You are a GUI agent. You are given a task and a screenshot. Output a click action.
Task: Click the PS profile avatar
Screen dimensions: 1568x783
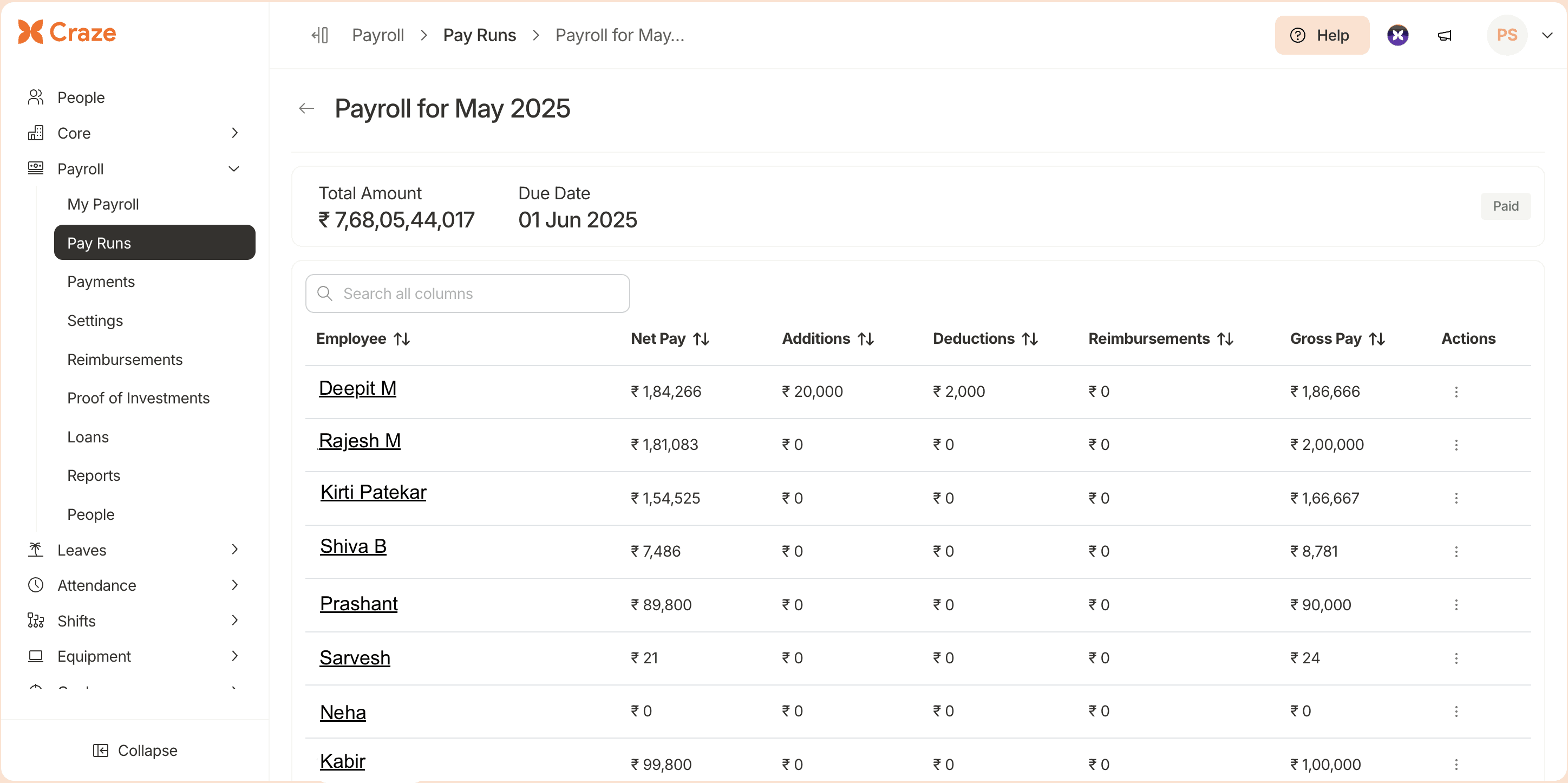(x=1506, y=35)
